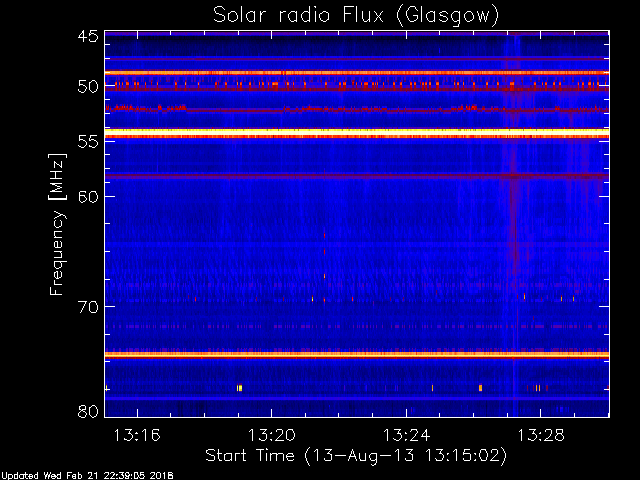Click the plot title 'Solar radio Flux (Glasgow)'
This screenshot has width=640, height=480.
pyautogui.click(x=356, y=16)
